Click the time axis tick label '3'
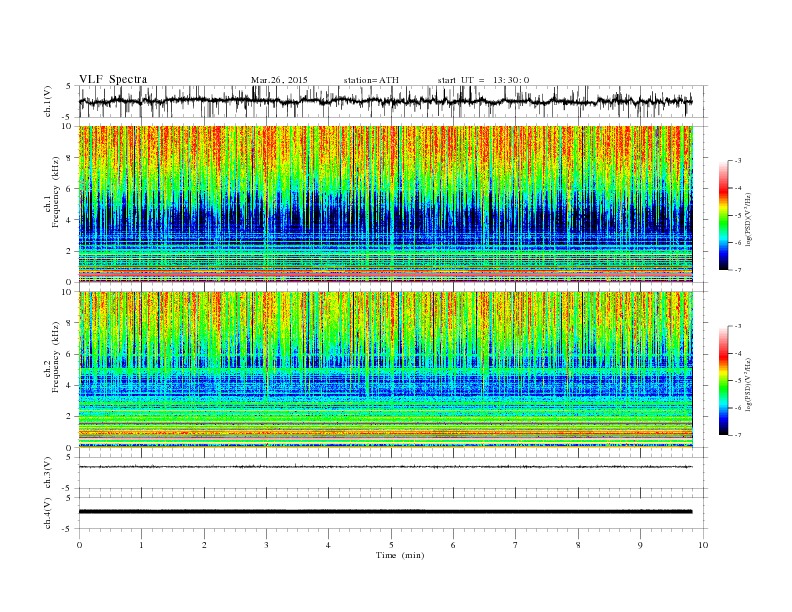The width and height of the screenshot is (792, 612). pos(266,545)
